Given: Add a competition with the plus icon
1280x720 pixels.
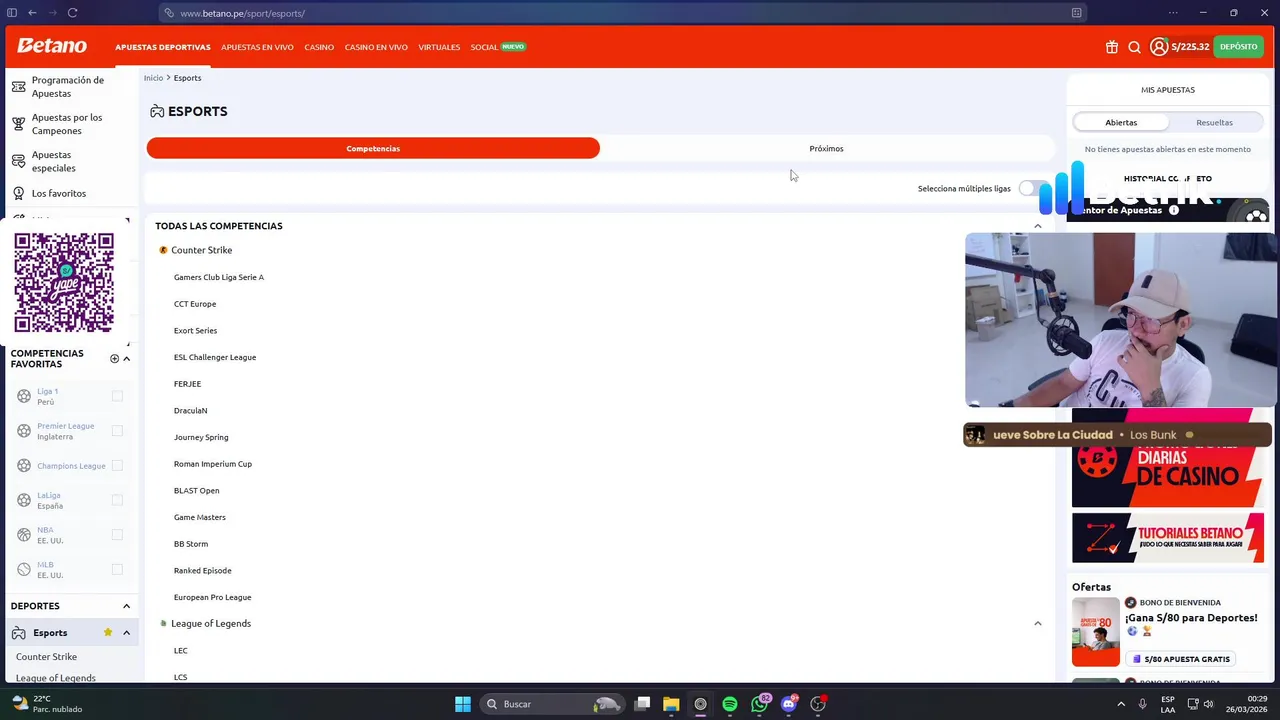Looking at the screenshot, I should 114,358.
